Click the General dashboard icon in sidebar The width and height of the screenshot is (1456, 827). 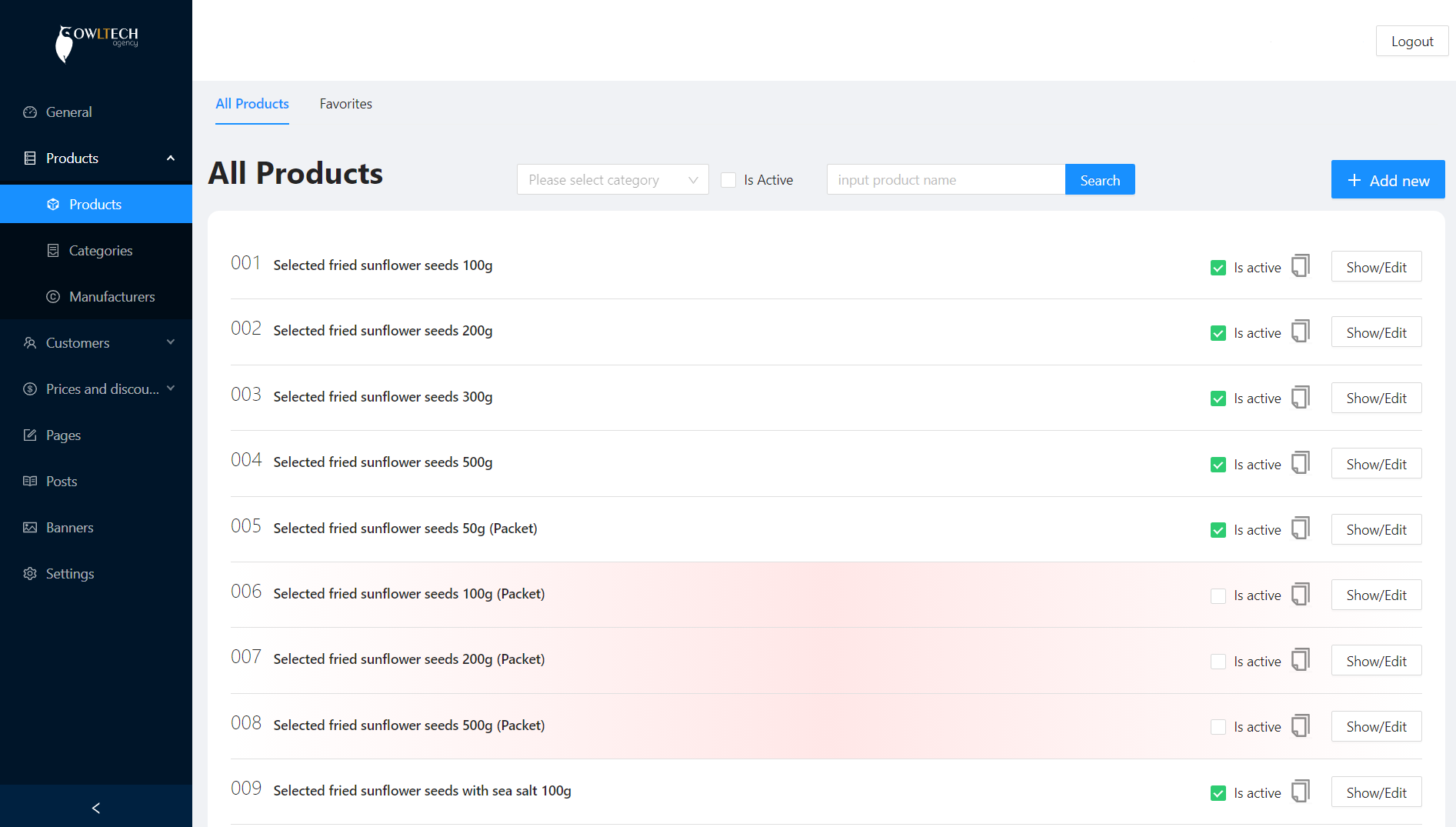pos(30,112)
